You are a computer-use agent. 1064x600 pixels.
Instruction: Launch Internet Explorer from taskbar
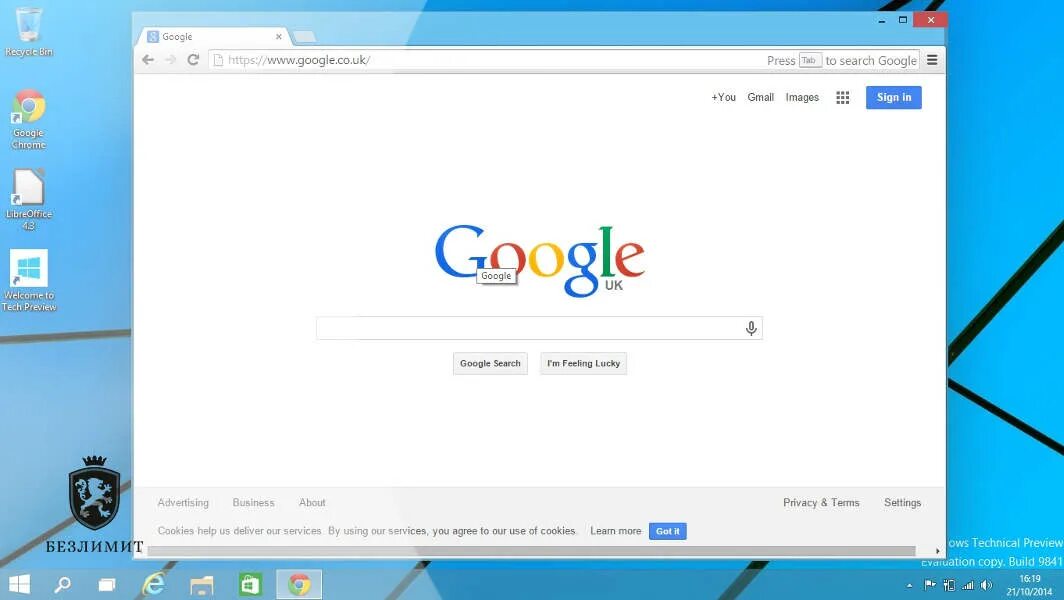pyautogui.click(x=154, y=584)
